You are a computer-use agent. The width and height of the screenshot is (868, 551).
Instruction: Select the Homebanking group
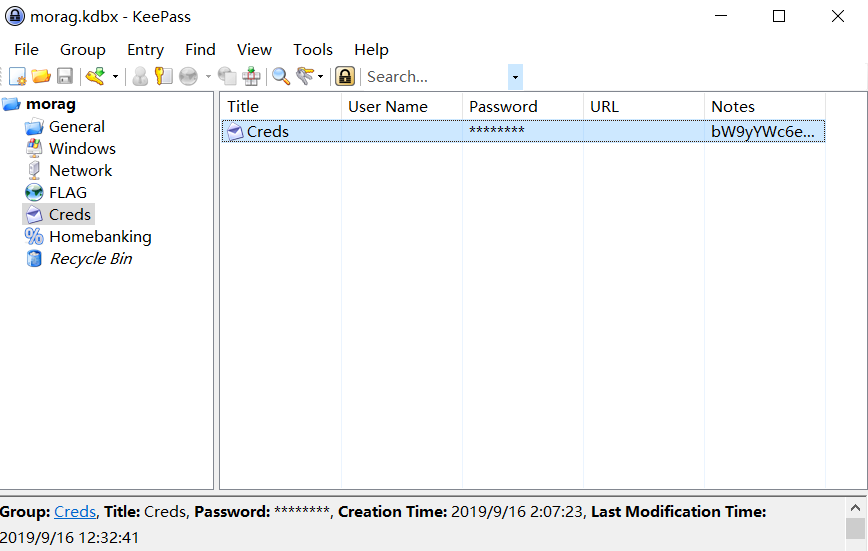(100, 237)
